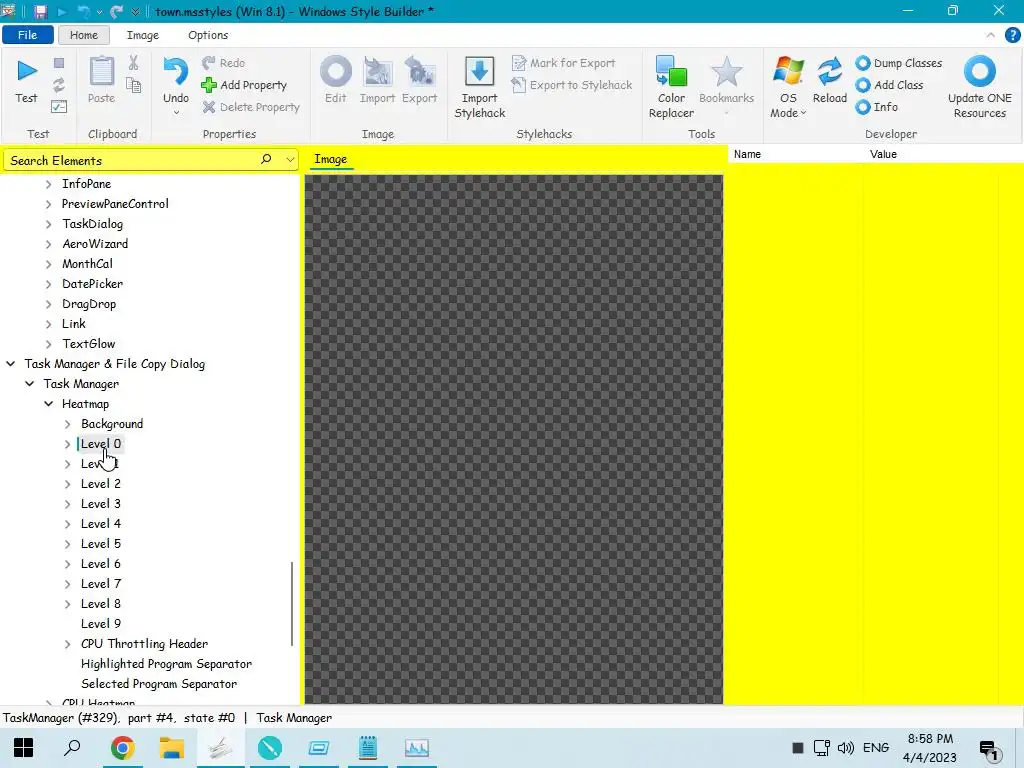Open the File menu
The height and width of the screenshot is (768, 1024).
(27, 35)
